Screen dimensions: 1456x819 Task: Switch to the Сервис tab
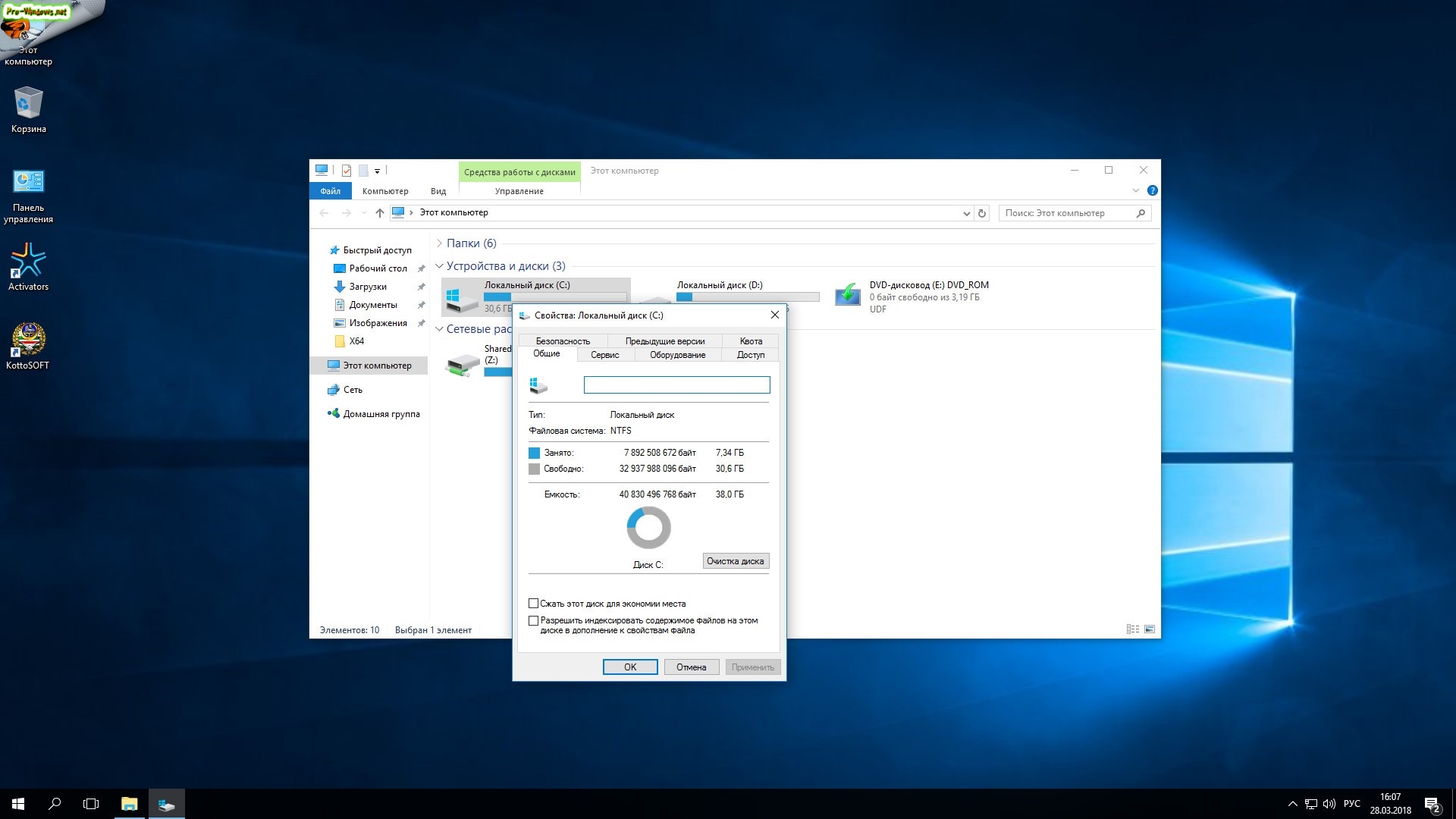coord(604,355)
